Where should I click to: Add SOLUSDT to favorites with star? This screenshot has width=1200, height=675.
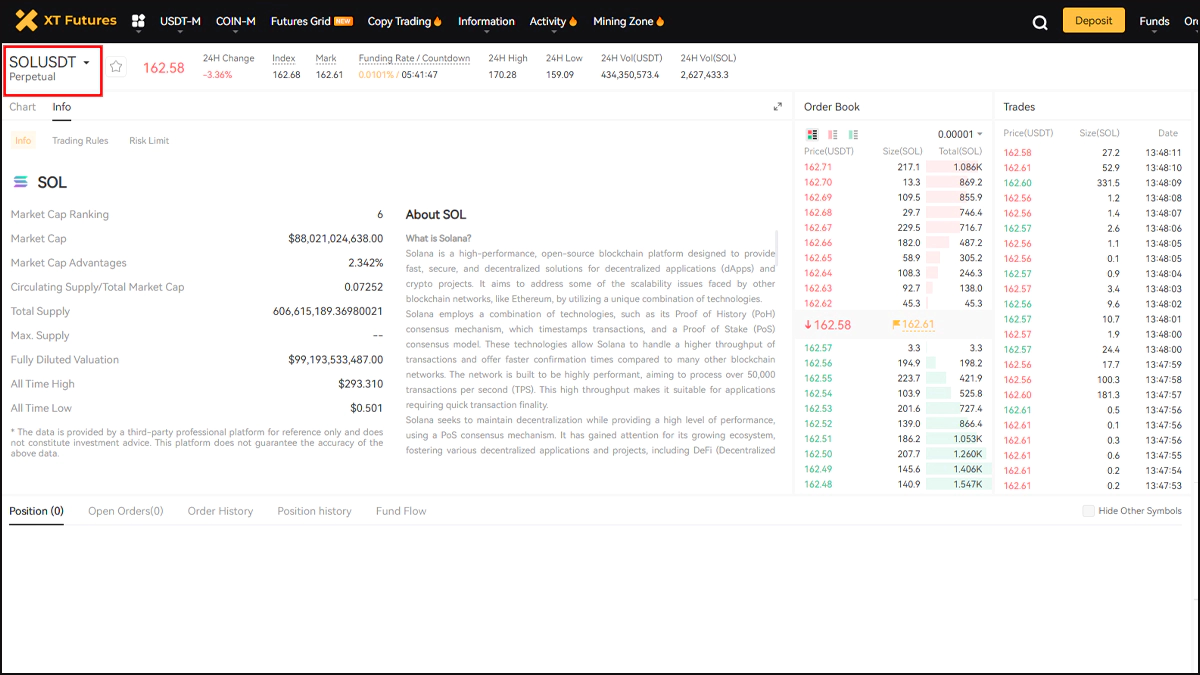tap(116, 67)
